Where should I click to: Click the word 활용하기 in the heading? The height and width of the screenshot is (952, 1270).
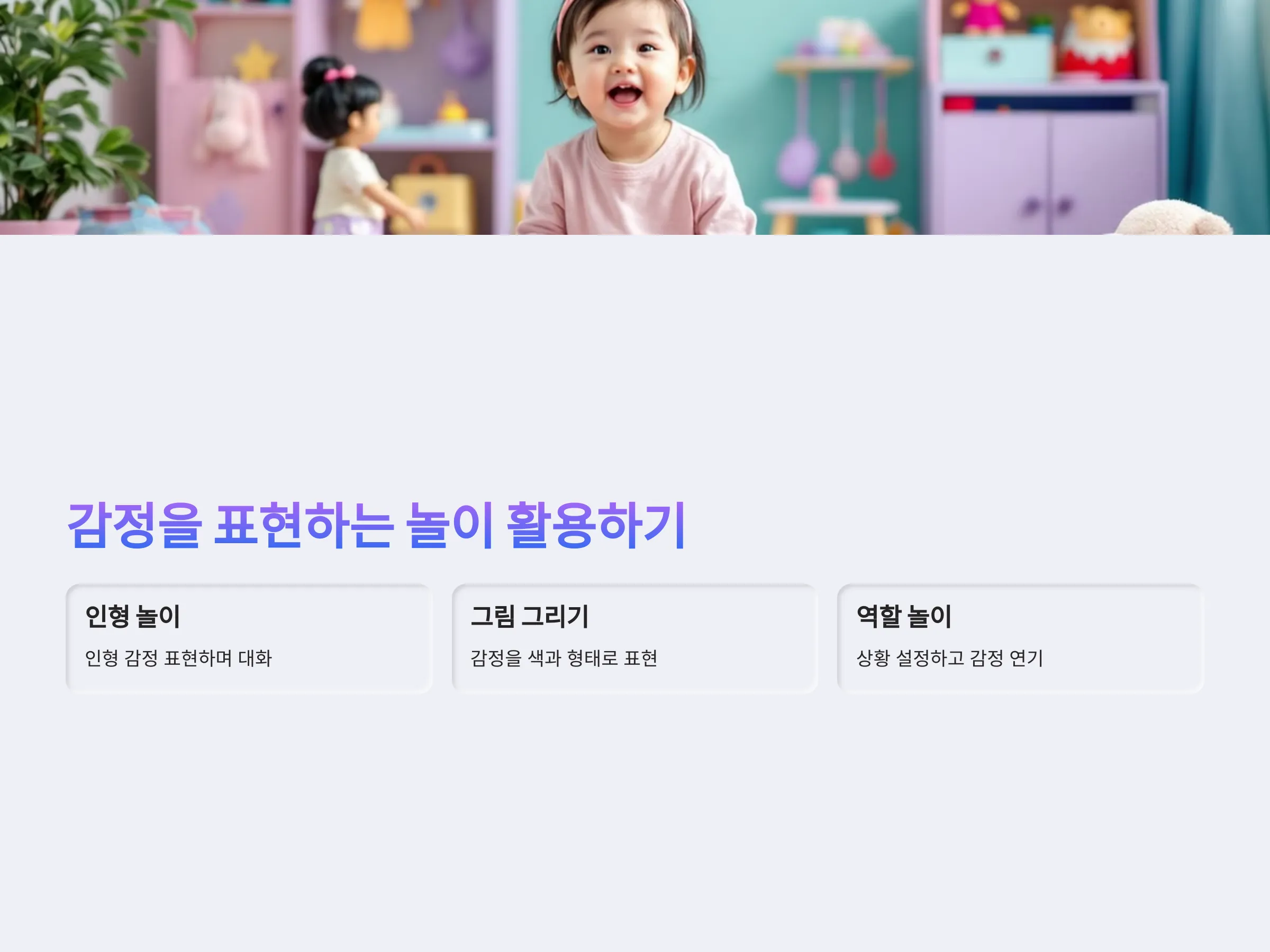[596, 525]
